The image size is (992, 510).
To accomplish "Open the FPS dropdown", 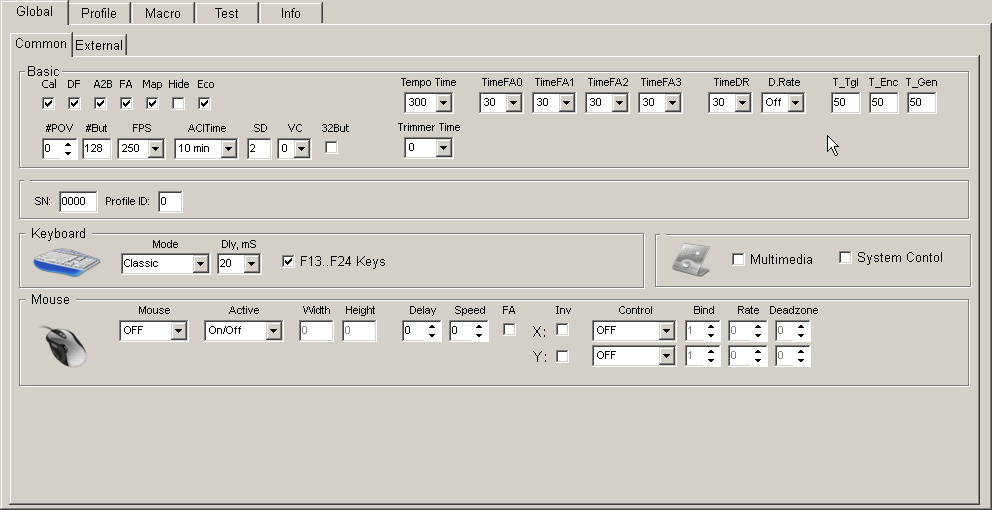I will [155, 149].
